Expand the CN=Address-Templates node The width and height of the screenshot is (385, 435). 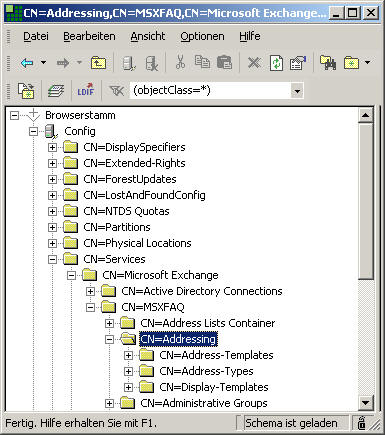(128, 355)
